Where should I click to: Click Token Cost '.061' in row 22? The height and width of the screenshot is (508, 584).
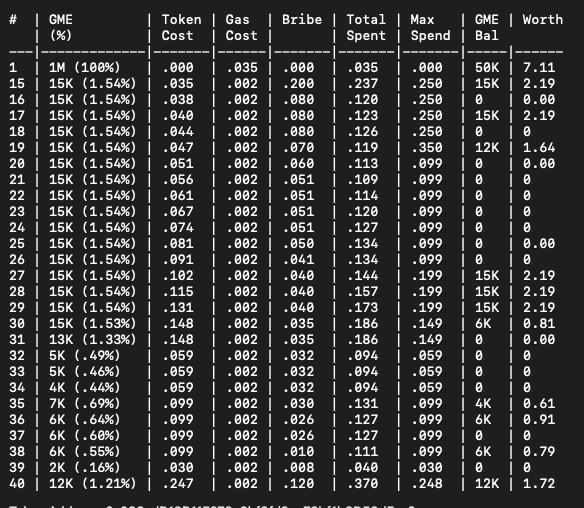click(178, 196)
